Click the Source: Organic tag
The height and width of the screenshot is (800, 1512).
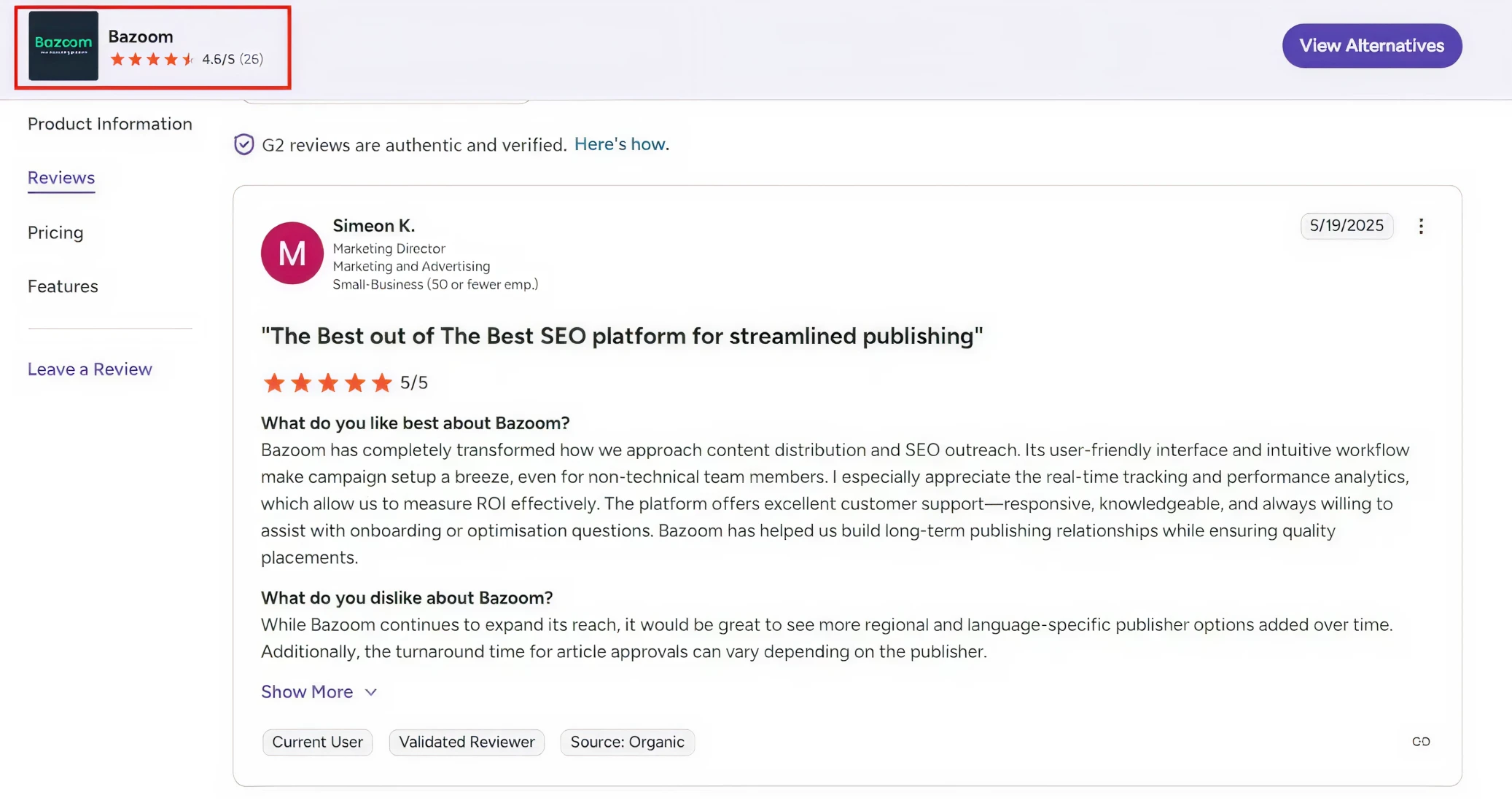627,742
